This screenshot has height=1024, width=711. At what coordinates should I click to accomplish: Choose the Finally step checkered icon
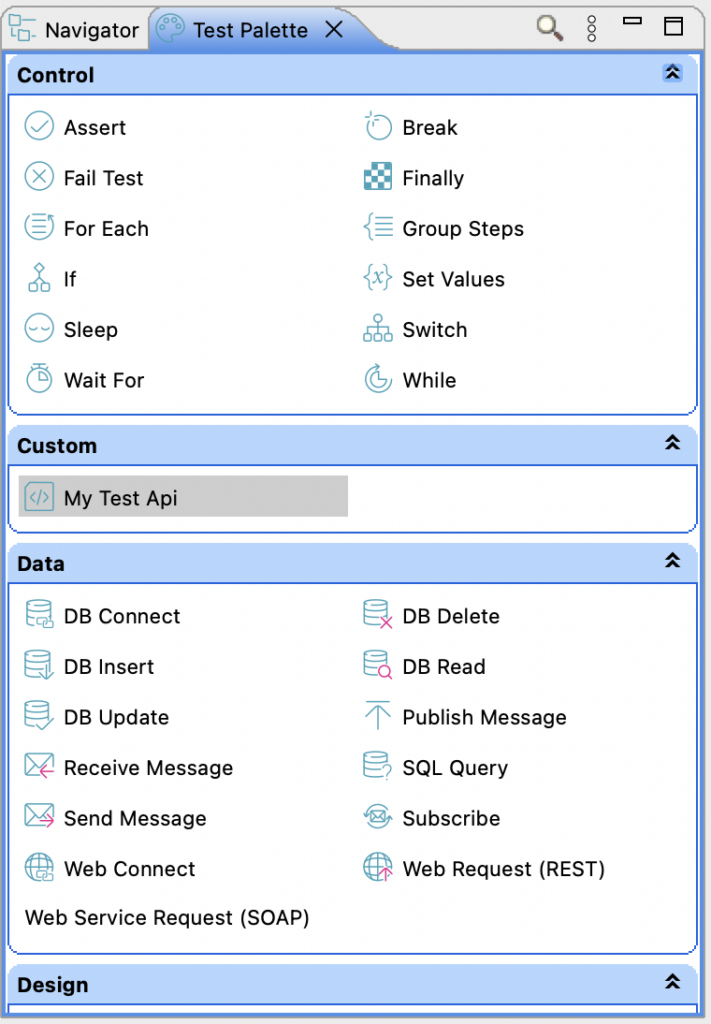coord(377,176)
